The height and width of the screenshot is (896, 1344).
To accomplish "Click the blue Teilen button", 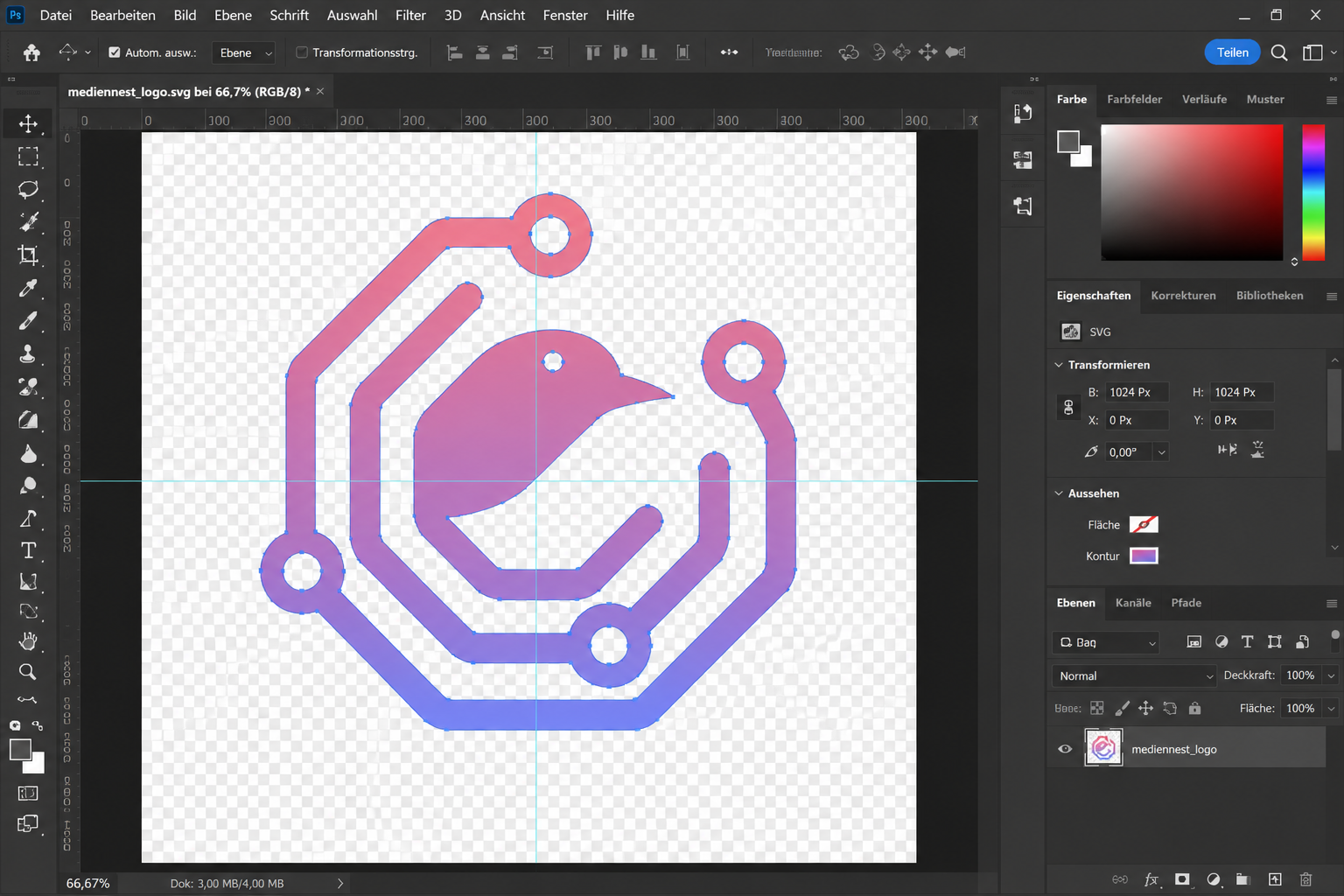I will click(x=1232, y=52).
